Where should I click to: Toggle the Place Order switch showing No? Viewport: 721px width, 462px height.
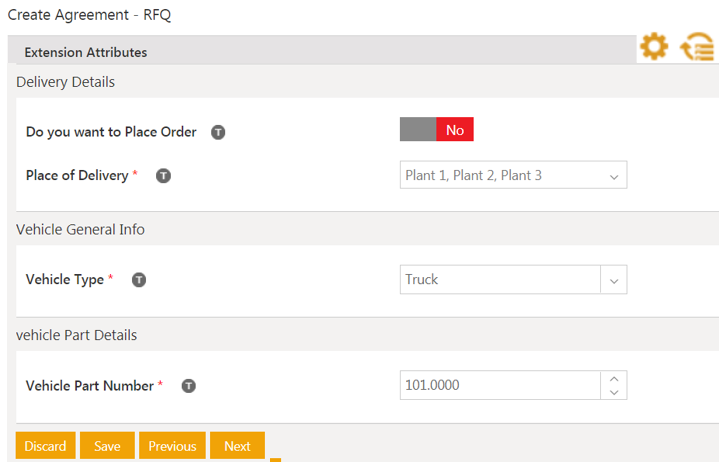[x=436, y=130]
